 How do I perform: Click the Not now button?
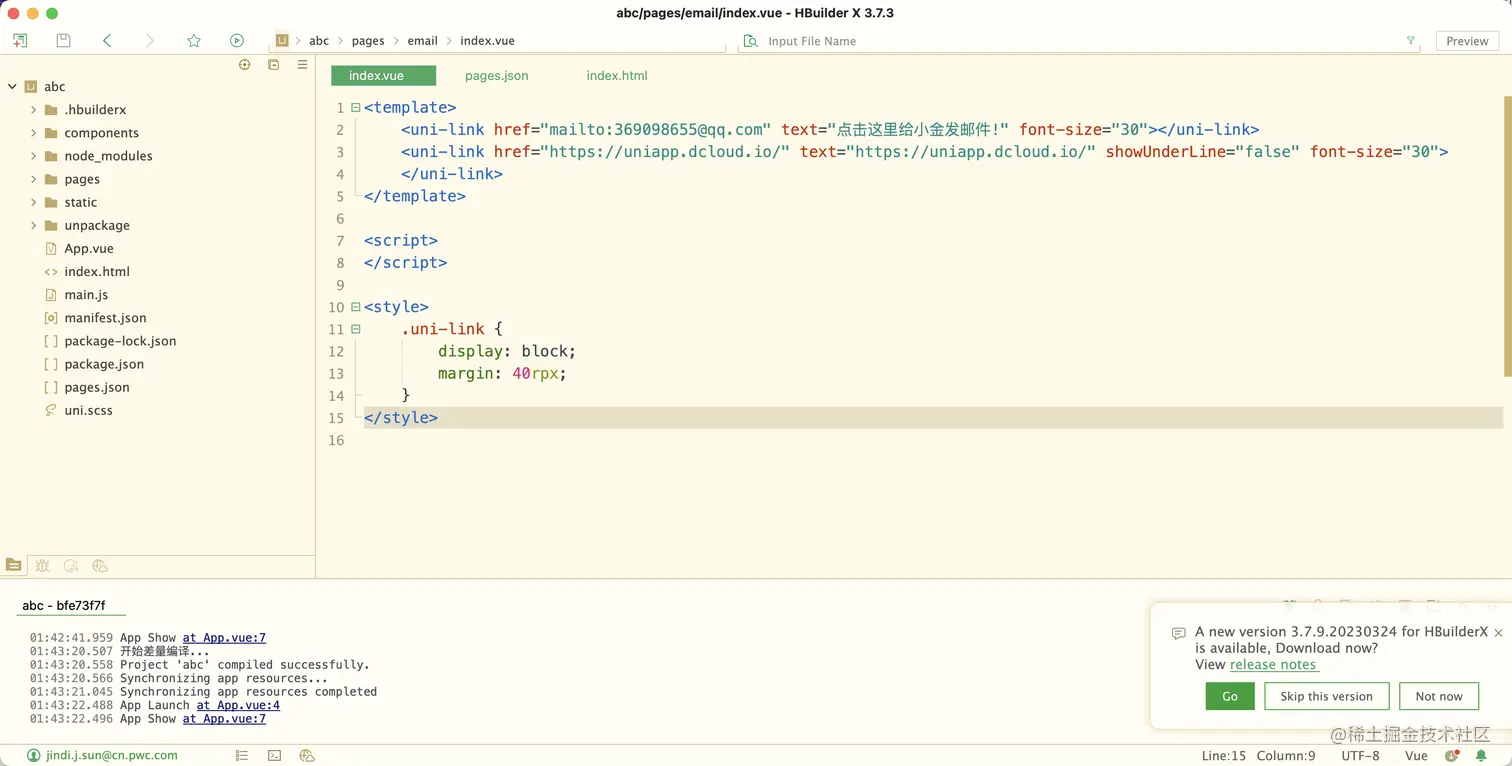click(x=1439, y=696)
